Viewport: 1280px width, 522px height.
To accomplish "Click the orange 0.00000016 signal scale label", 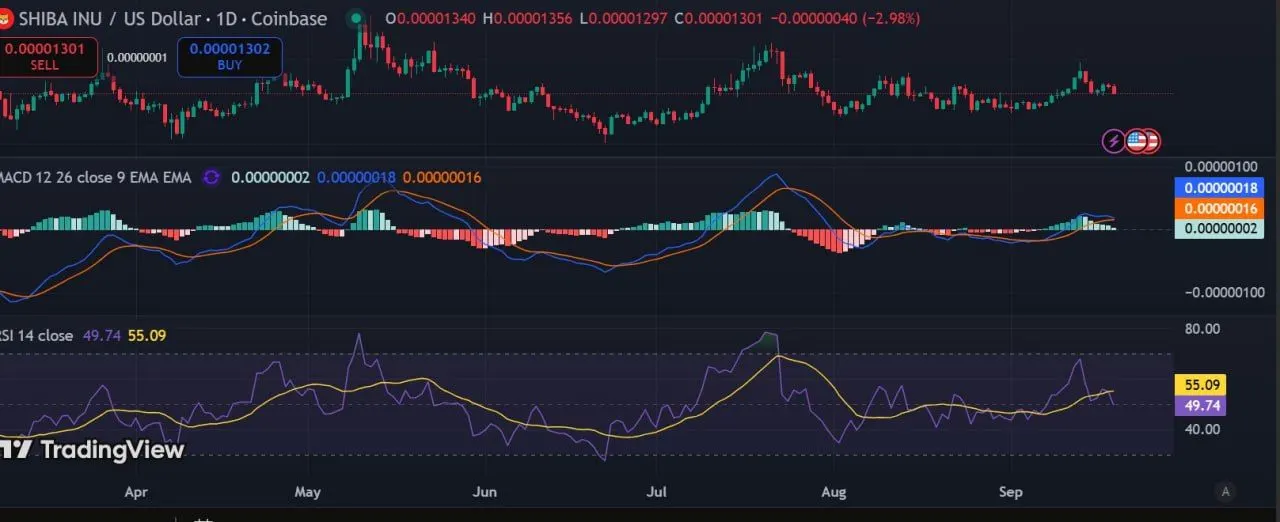I will [x=1218, y=208].
